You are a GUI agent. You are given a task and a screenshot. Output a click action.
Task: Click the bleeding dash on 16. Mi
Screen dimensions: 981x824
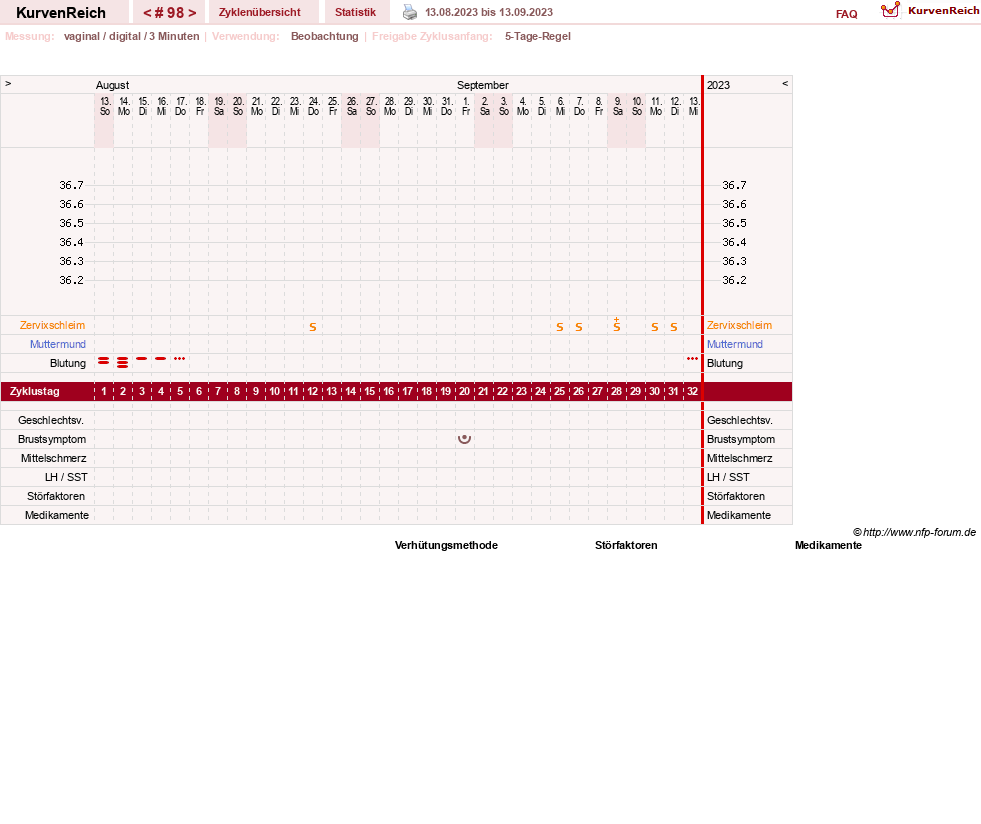(161, 359)
